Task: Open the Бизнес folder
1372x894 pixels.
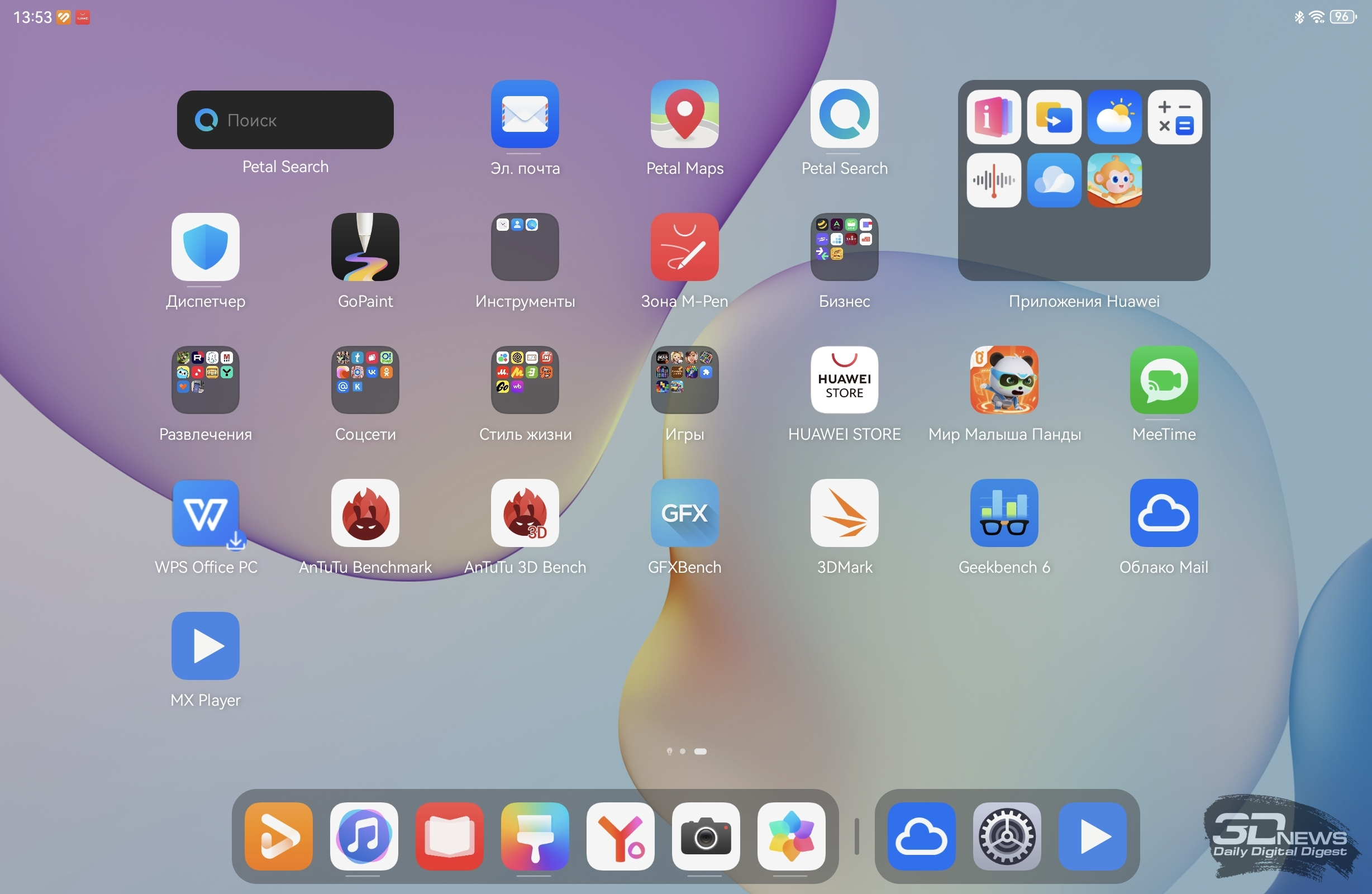Action: [x=844, y=247]
